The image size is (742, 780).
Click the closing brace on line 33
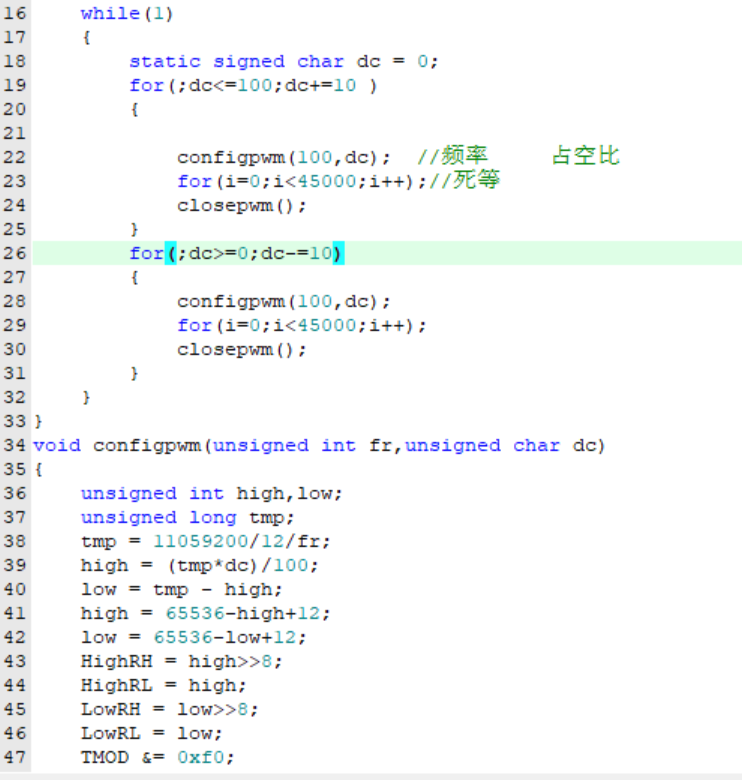coord(39,422)
